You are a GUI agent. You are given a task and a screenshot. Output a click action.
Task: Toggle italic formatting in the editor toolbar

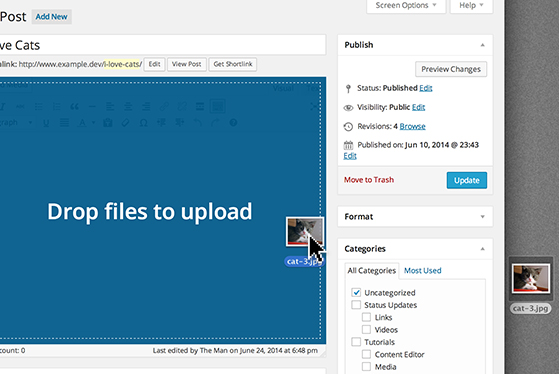(2, 106)
